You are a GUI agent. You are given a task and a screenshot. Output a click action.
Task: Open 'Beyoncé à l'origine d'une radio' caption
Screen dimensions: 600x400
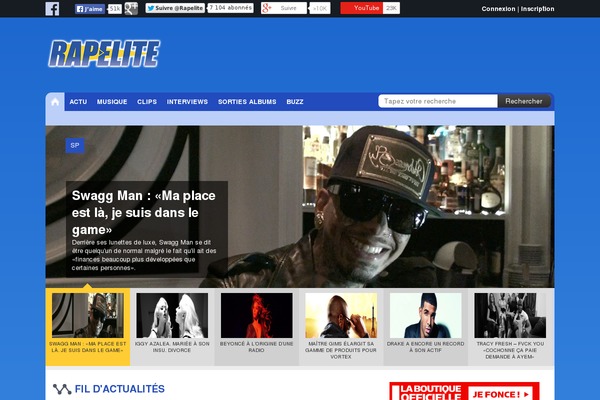257,347
